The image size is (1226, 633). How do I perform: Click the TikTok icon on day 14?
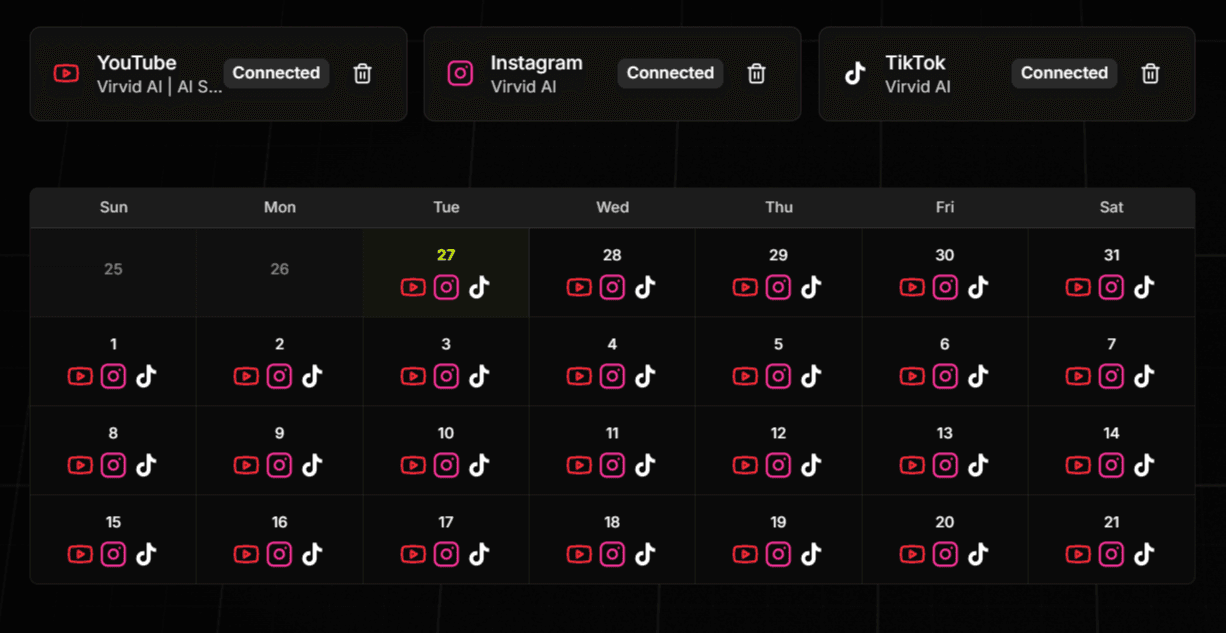pos(1145,466)
